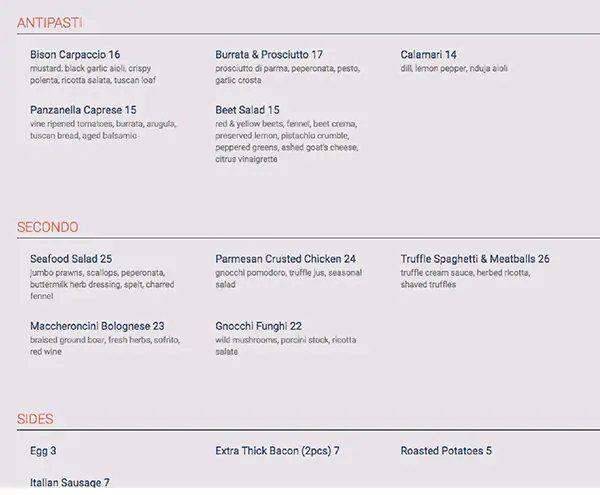Select Maccheroncini Bolognese 23
The height and width of the screenshot is (495, 600).
pyautogui.click(x=97, y=326)
